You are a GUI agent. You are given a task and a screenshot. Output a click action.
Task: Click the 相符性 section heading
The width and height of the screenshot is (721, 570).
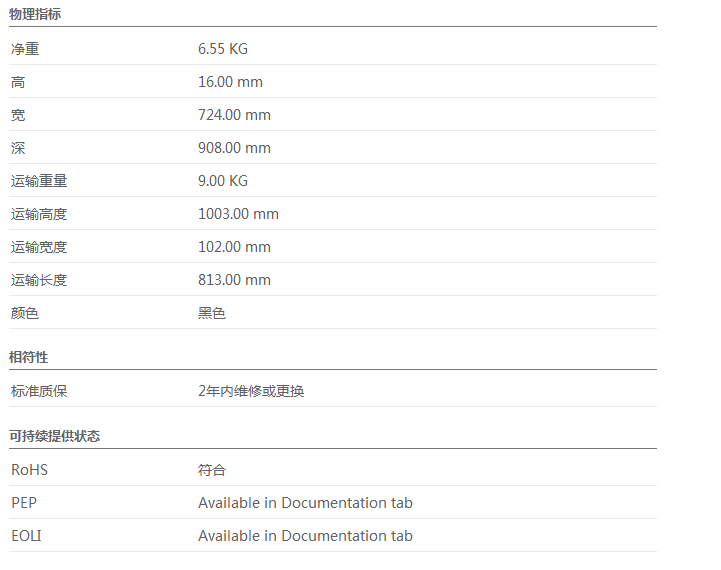pyautogui.click(x=29, y=357)
